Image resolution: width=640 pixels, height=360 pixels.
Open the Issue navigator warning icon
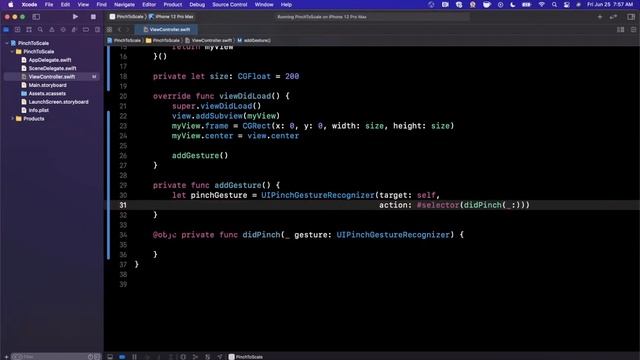click(52, 29)
